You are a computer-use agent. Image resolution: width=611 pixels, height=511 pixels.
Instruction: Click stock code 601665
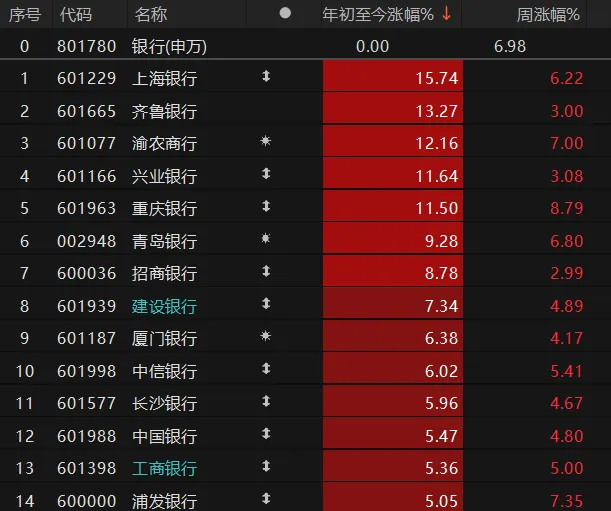(x=87, y=111)
